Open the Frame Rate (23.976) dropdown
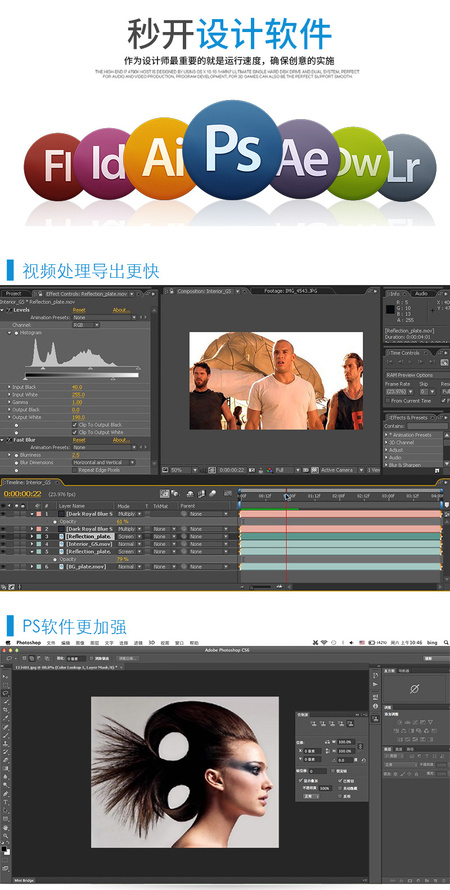 coord(399,392)
